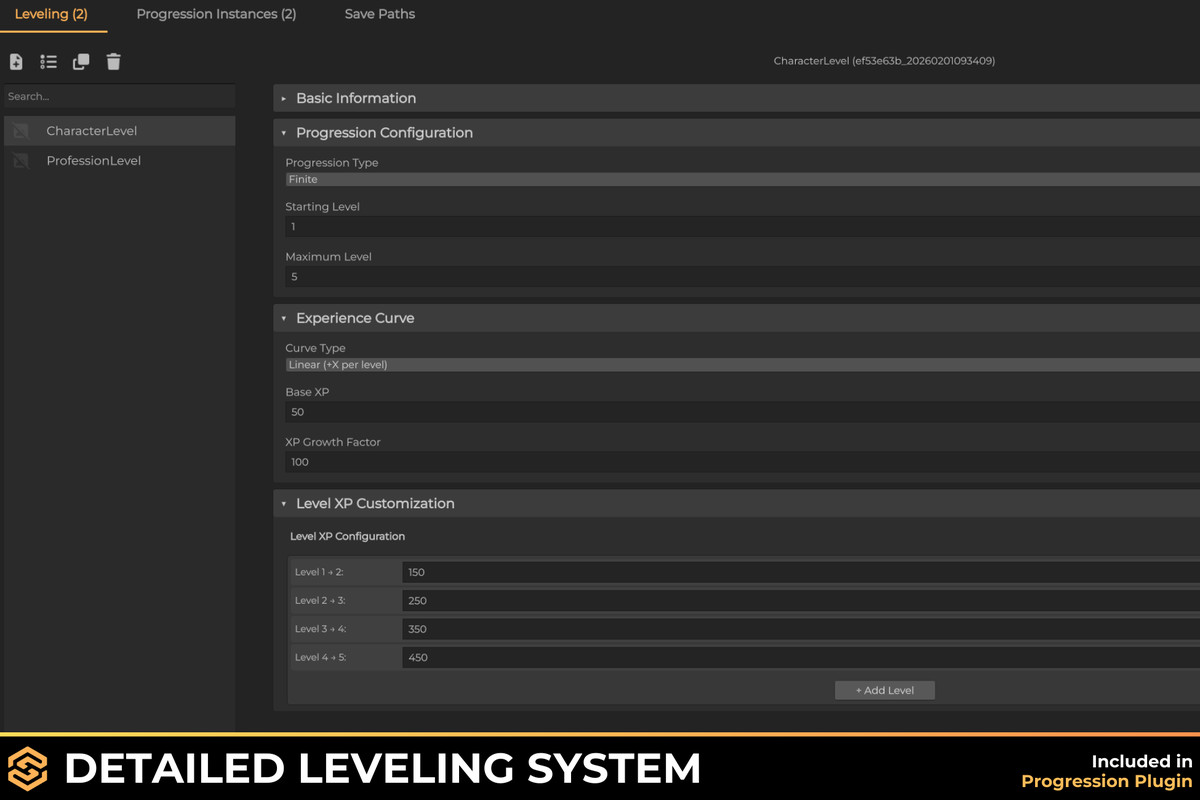Open the Save Paths tab

[x=380, y=14]
